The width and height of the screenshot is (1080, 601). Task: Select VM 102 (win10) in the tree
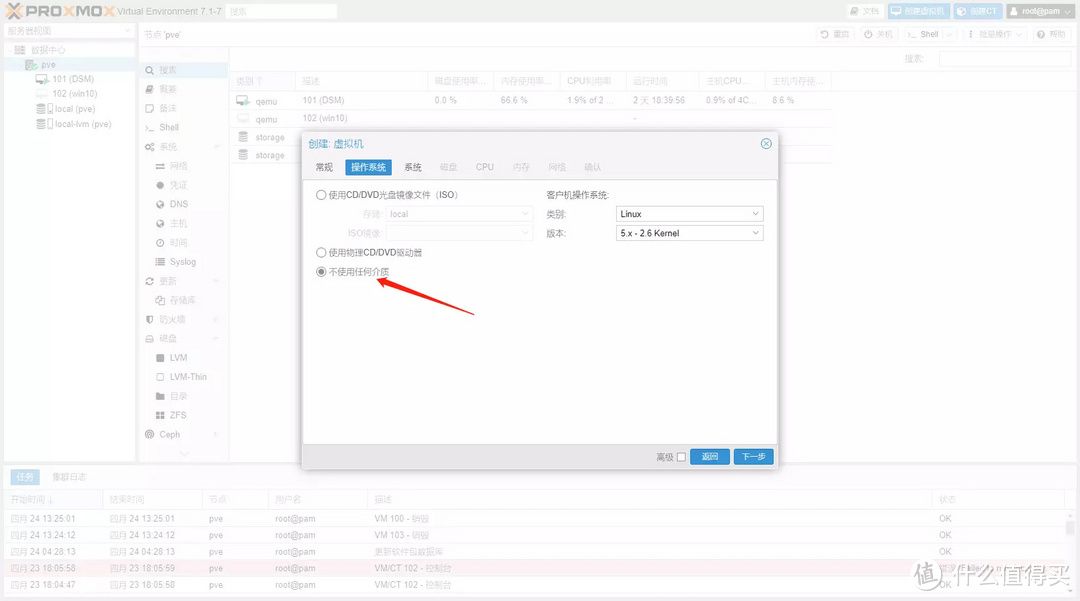pyautogui.click(x=74, y=94)
